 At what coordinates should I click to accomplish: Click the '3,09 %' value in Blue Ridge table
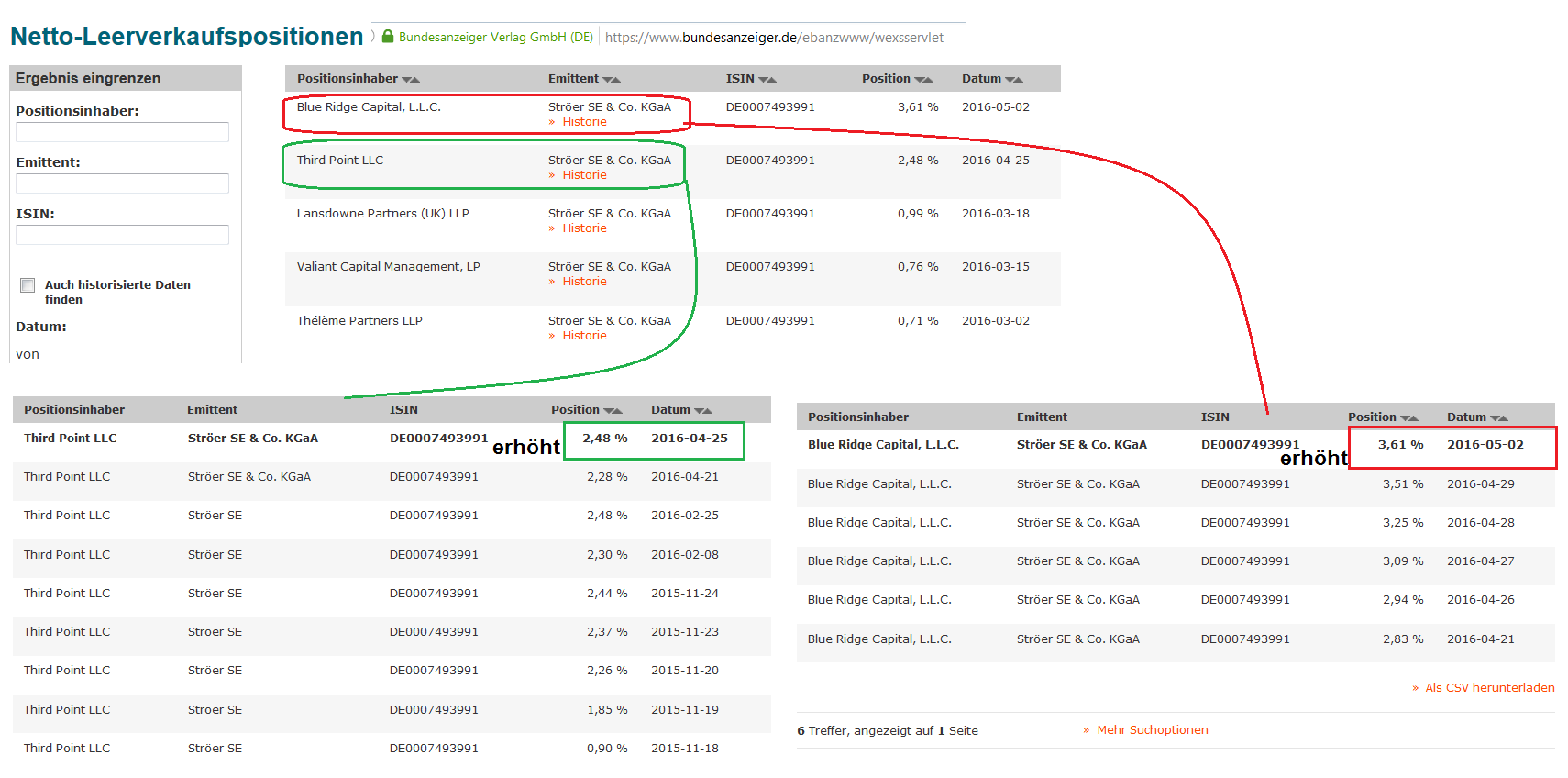point(1403,561)
